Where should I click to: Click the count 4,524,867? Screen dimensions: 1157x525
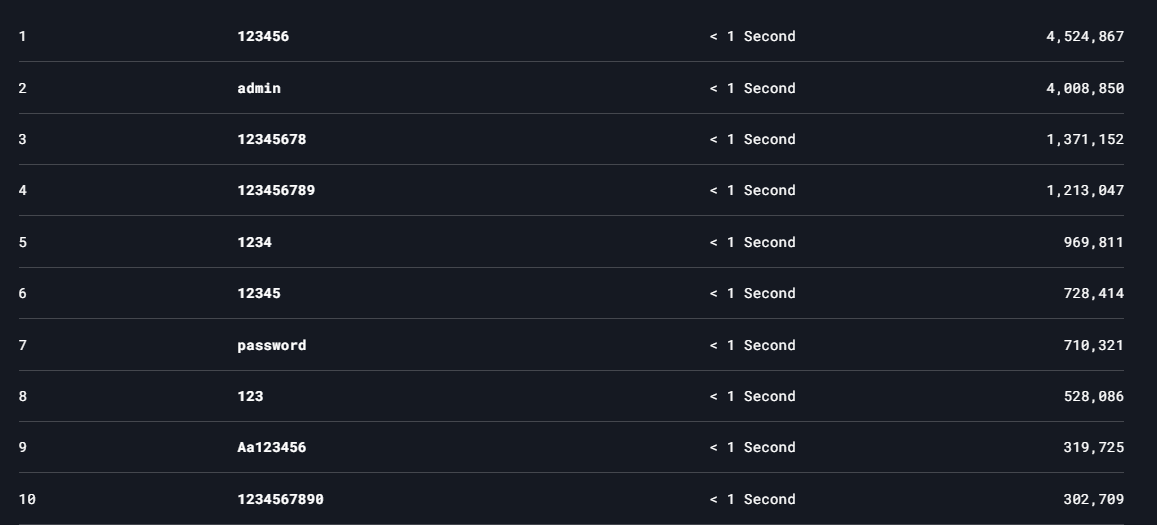click(x=1085, y=37)
